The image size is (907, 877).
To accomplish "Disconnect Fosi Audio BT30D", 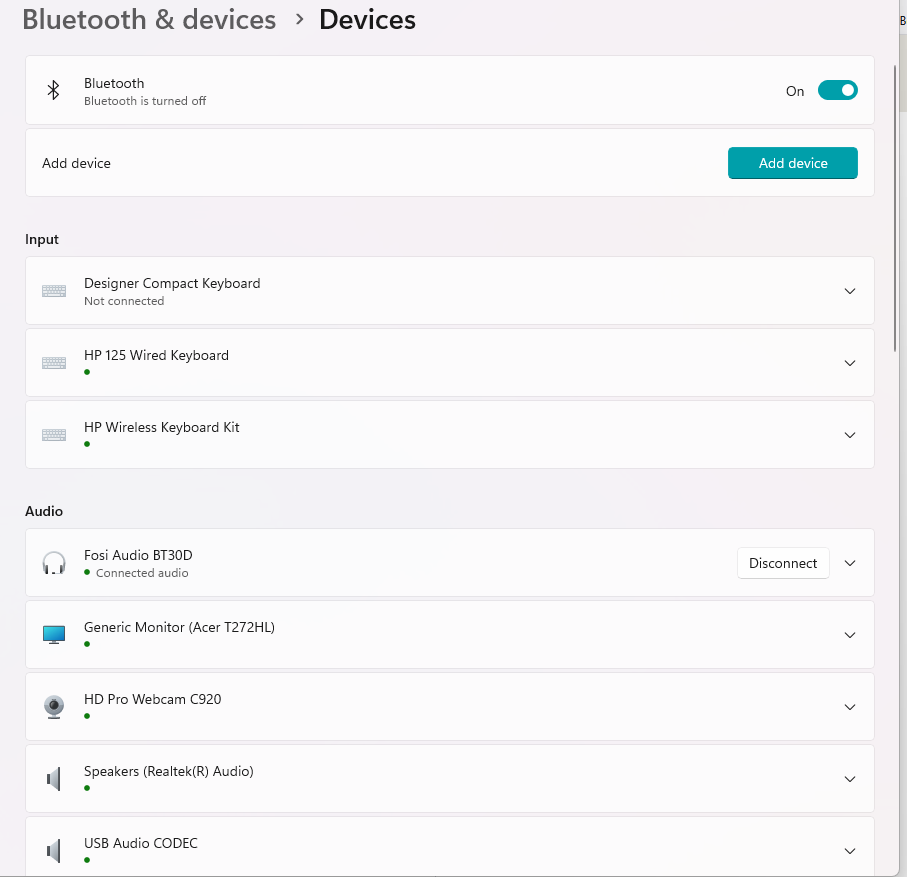I will 783,563.
